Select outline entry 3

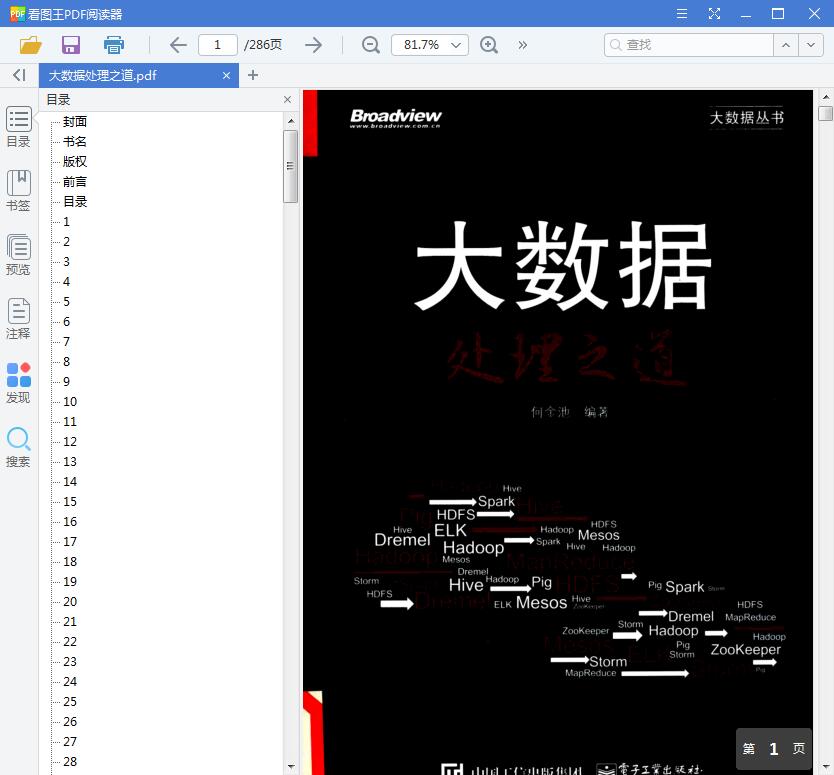coord(66,262)
